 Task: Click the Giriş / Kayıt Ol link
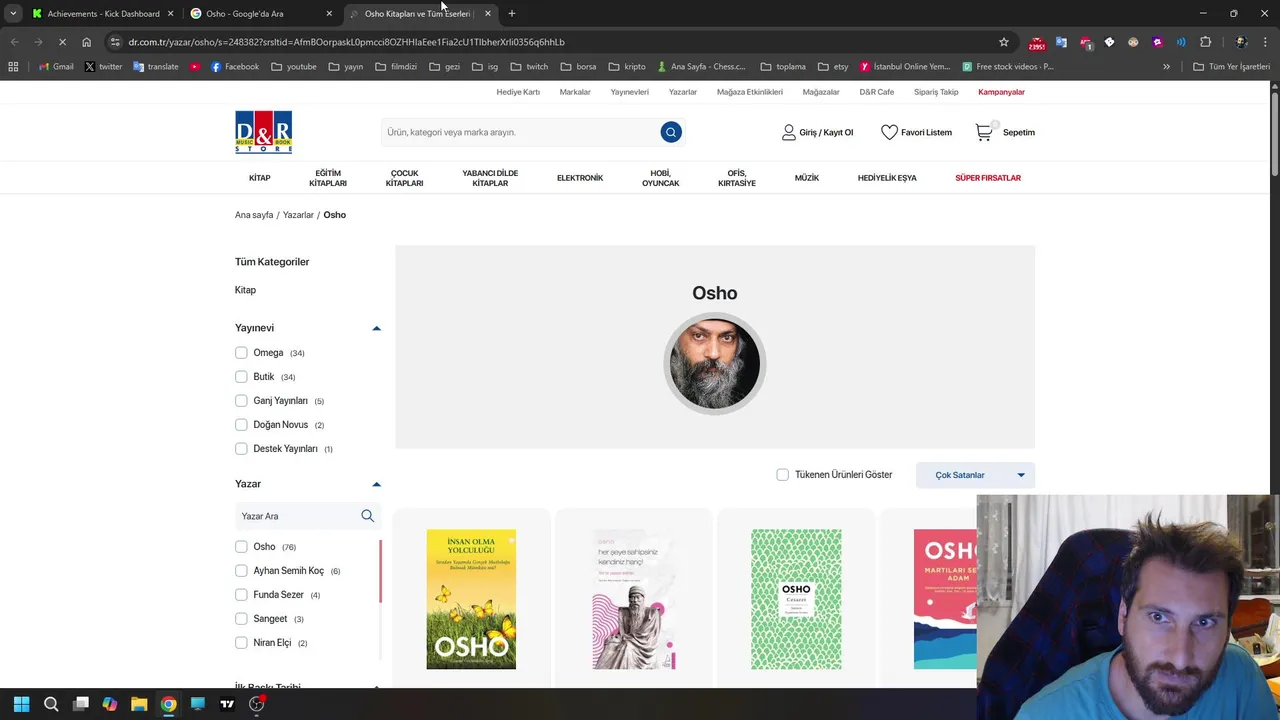tap(826, 132)
